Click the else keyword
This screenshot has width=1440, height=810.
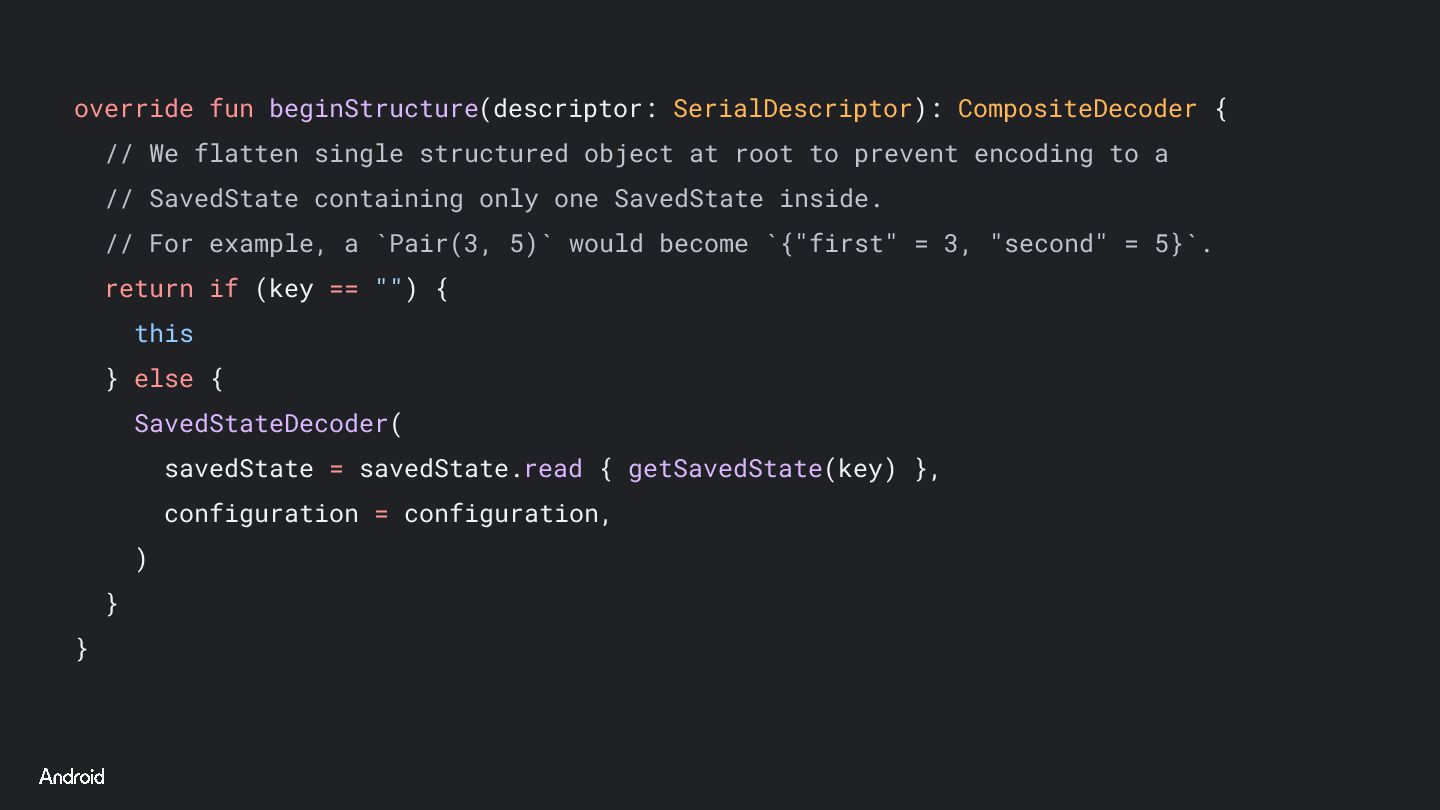164,378
